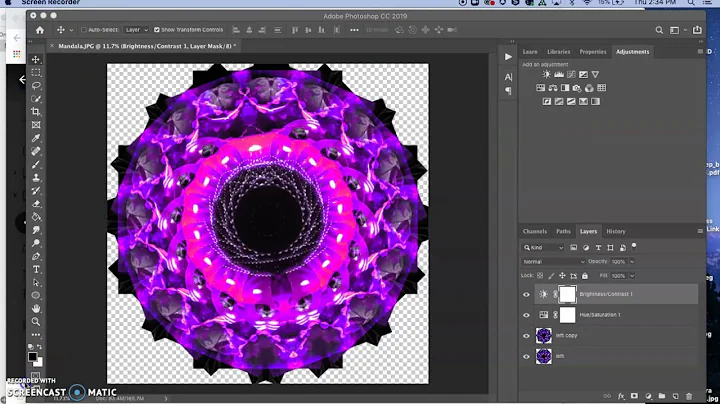Select the Eyedropper tool
Image resolution: width=720 pixels, height=404 pixels.
pyautogui.click(x=36, y=138)
